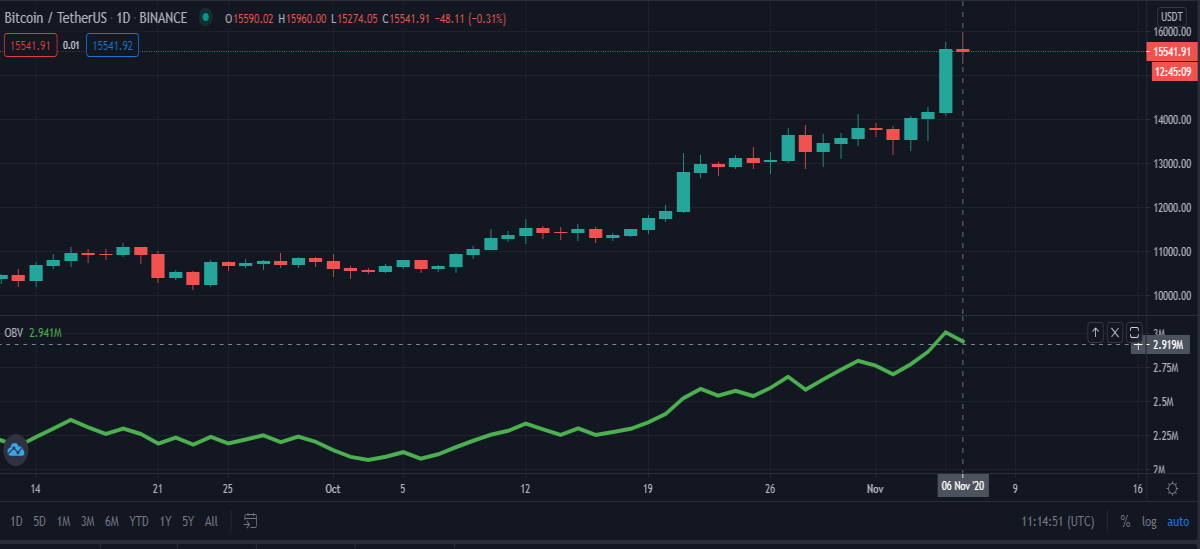Select the YTD date range

coord(139,521)
